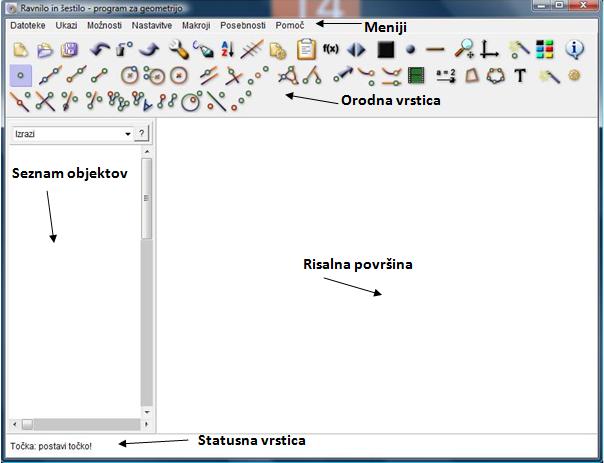Select the text tool marked T
Image resolution: width=604 pixels, height=463 pixels.
click(x=520, y=74)
